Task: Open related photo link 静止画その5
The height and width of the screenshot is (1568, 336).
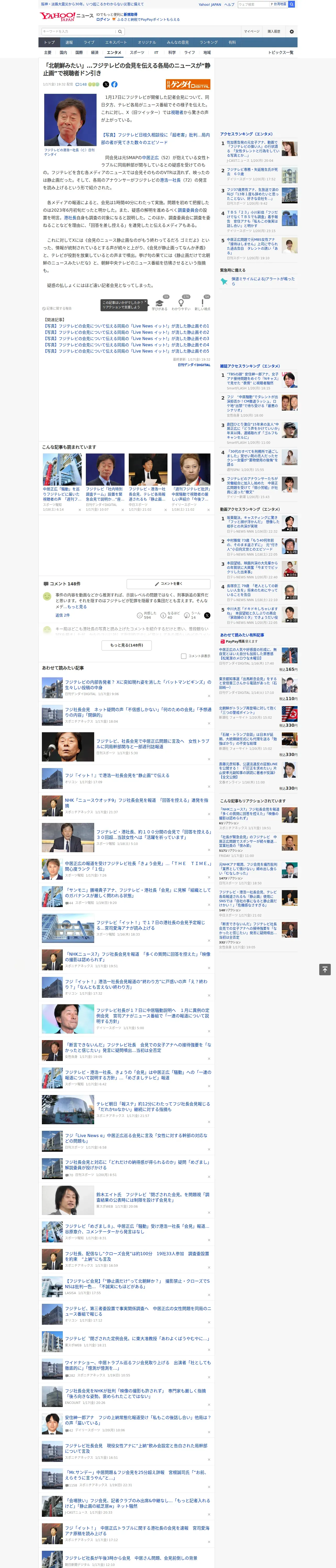Action: click(126, 351)
